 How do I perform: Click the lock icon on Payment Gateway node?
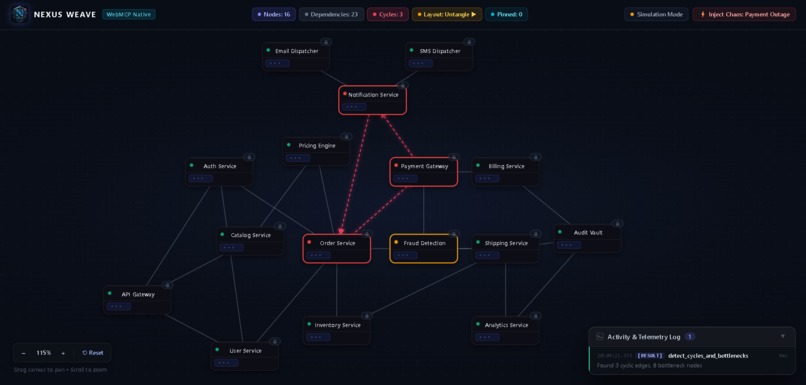[453, 157]
